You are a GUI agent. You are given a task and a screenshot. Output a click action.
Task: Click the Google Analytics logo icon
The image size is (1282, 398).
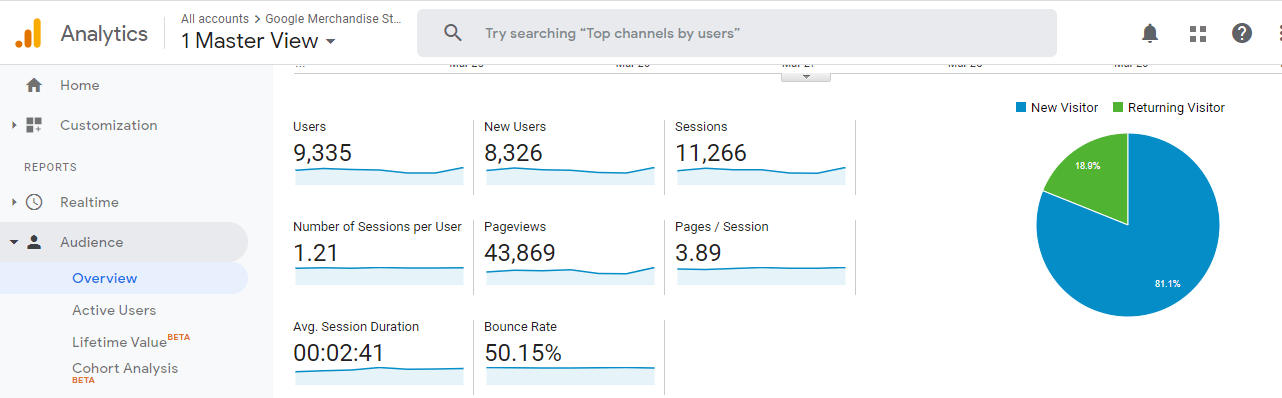[28, 33]
